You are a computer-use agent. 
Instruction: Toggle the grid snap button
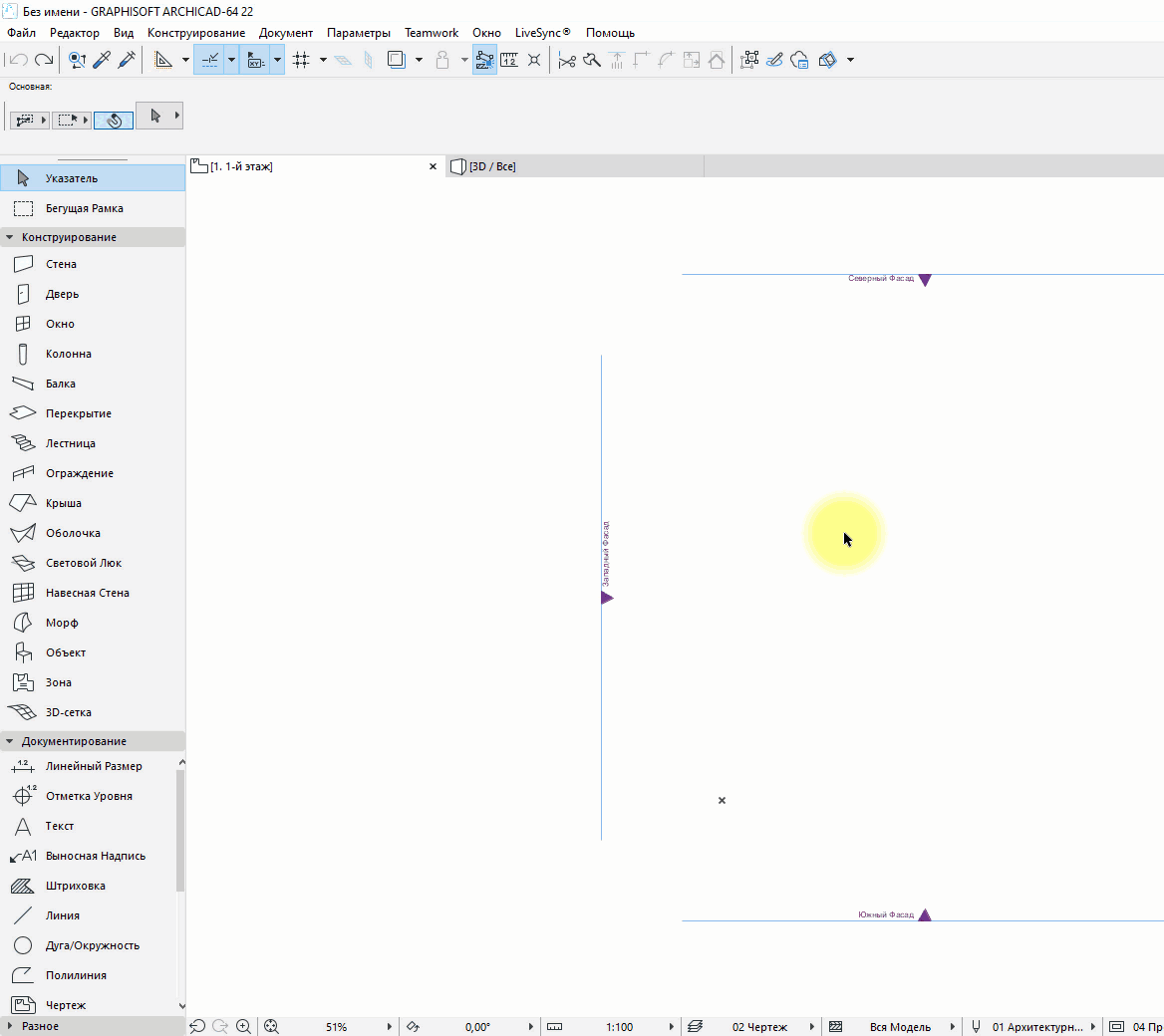coord(301,61)
